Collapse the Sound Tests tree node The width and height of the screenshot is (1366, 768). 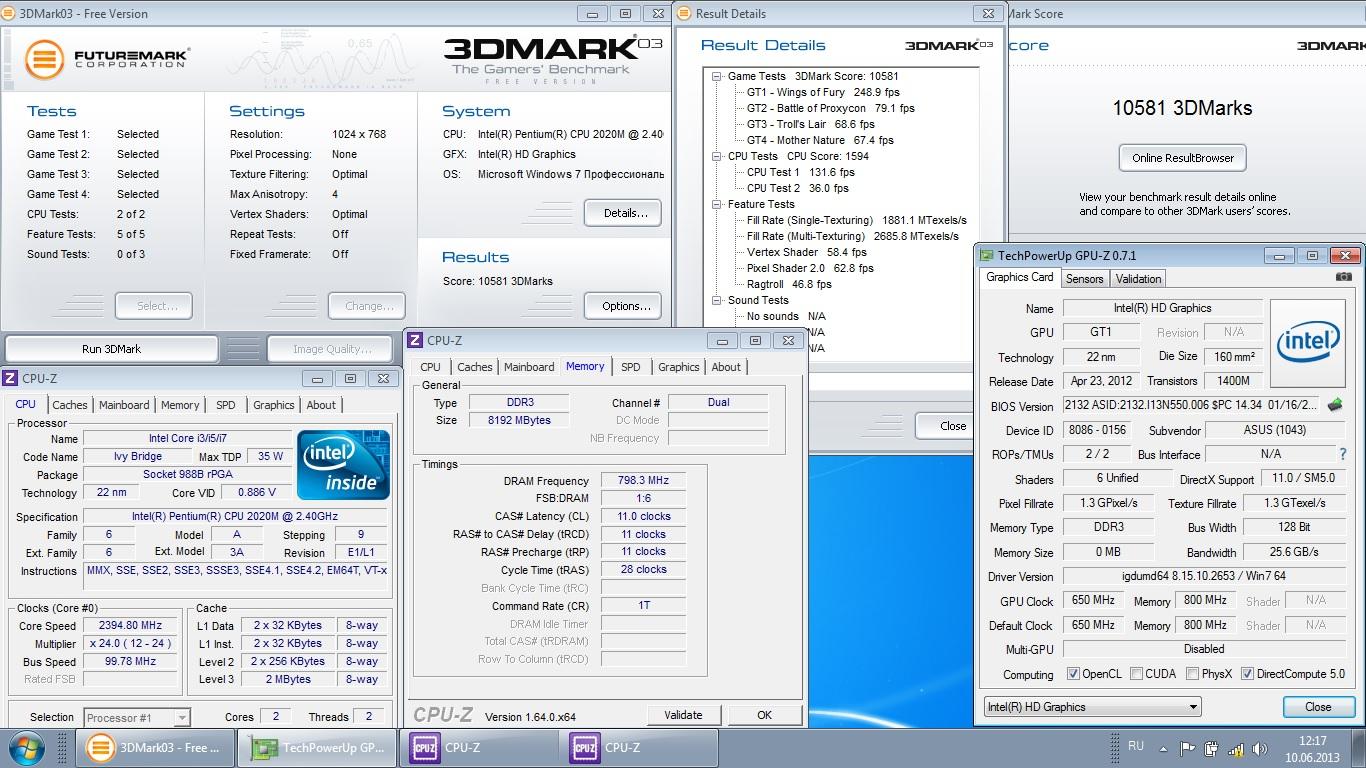[717, 300]
